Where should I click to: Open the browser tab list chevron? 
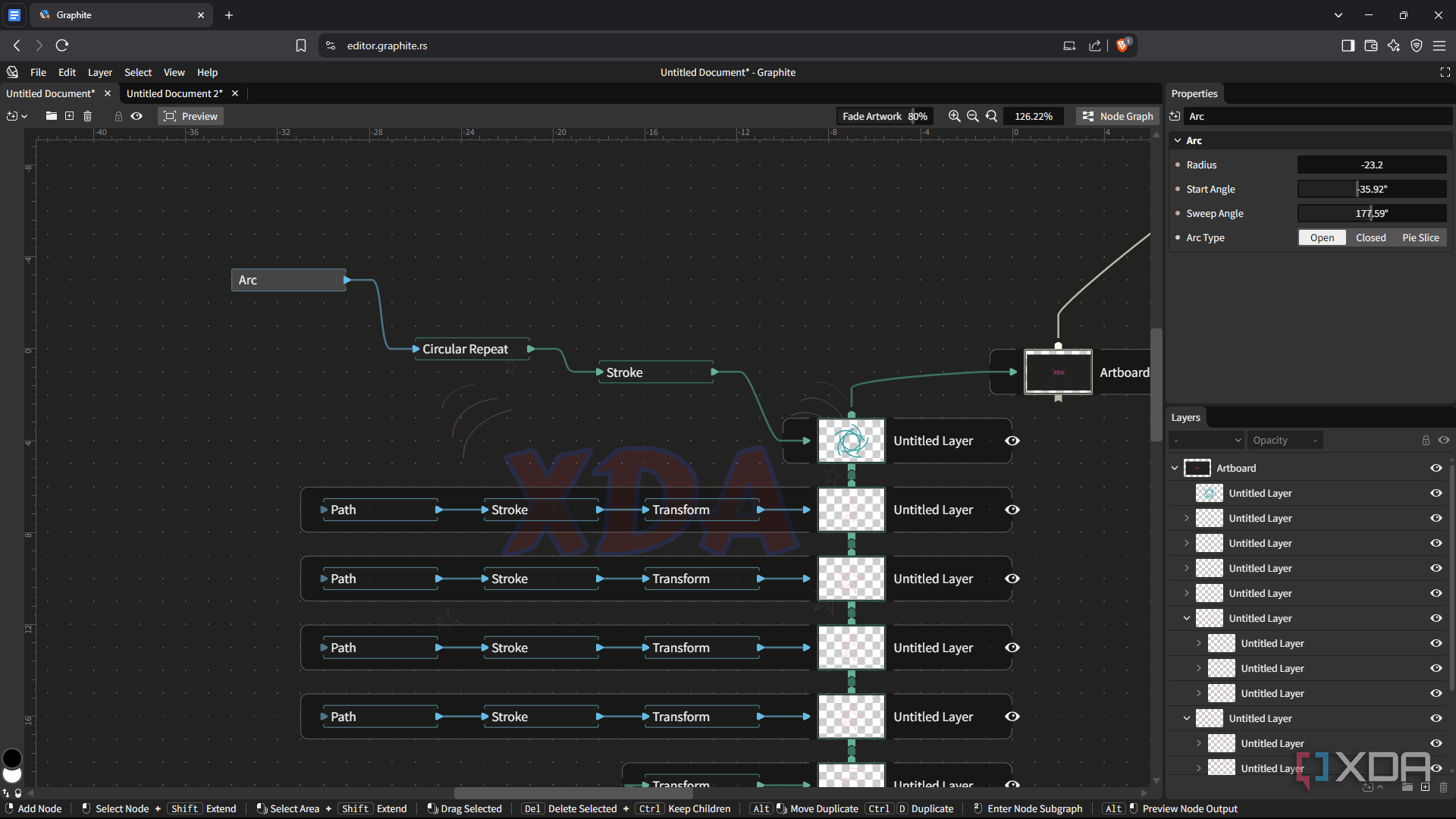(x=1338, y=15)
